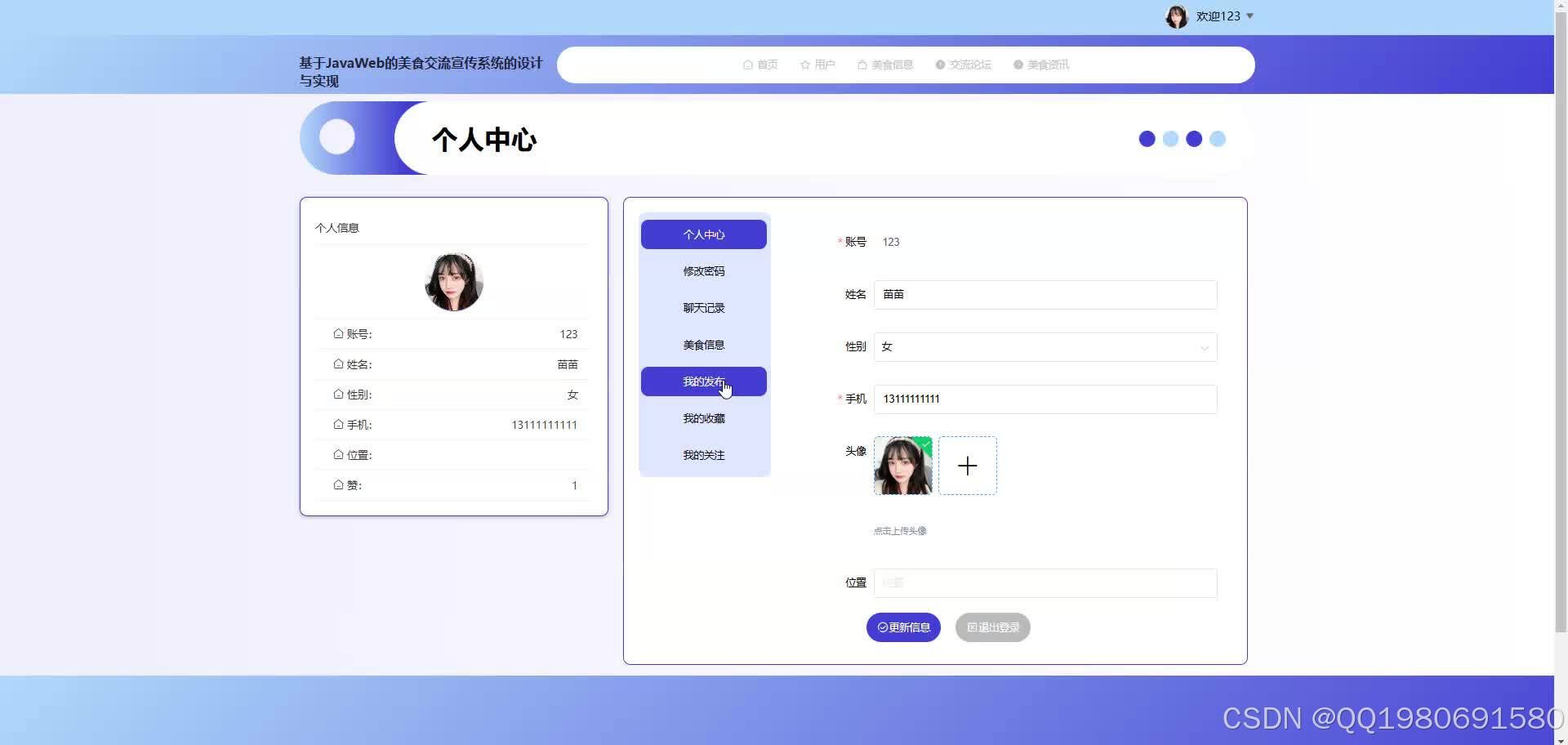
Task: Click the 美食信息 icon in top menu
Action: 861,65
